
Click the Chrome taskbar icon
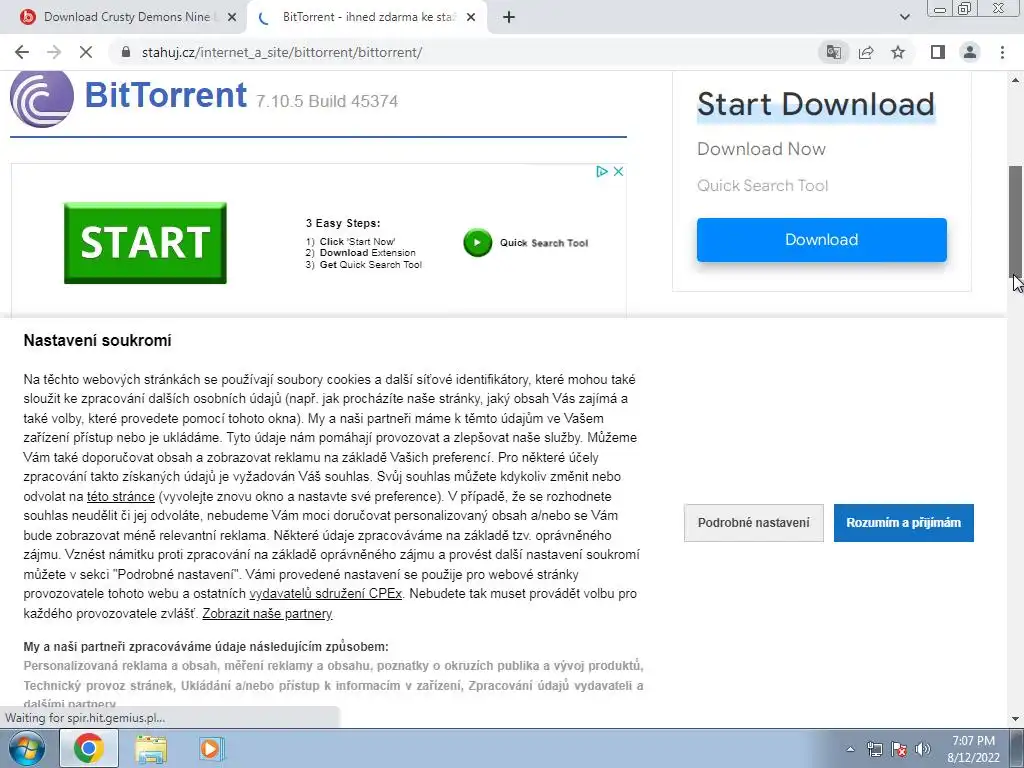[88, 748]
